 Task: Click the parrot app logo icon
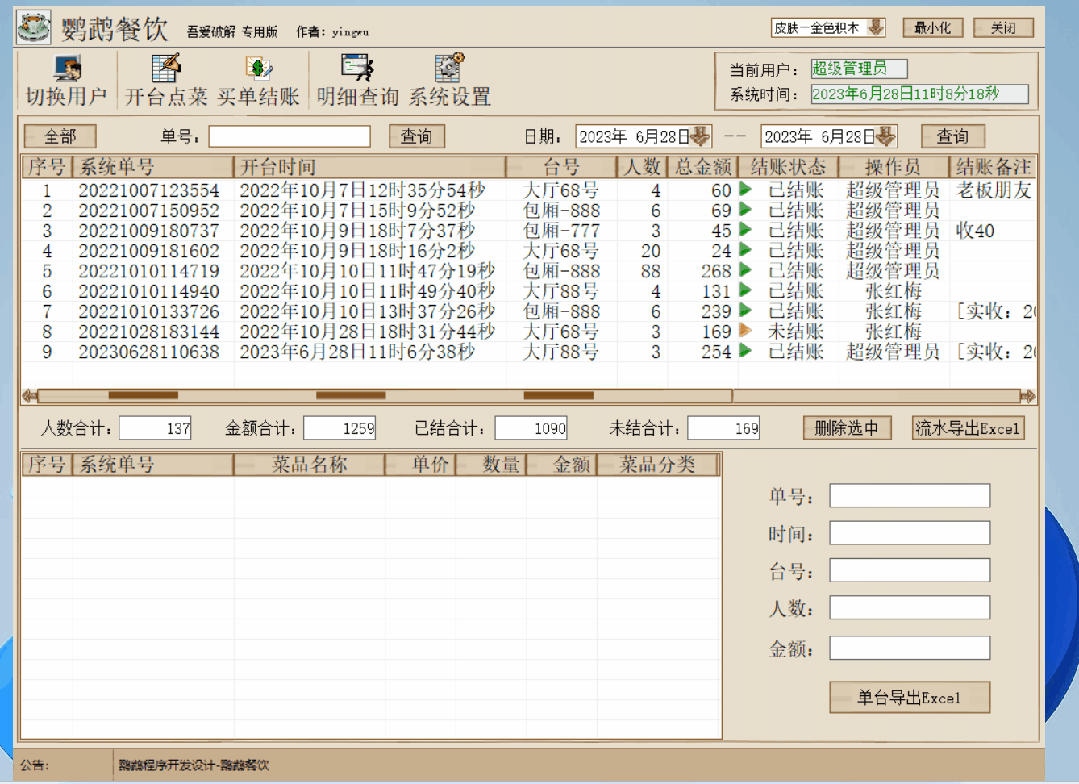tap(34, 28)
